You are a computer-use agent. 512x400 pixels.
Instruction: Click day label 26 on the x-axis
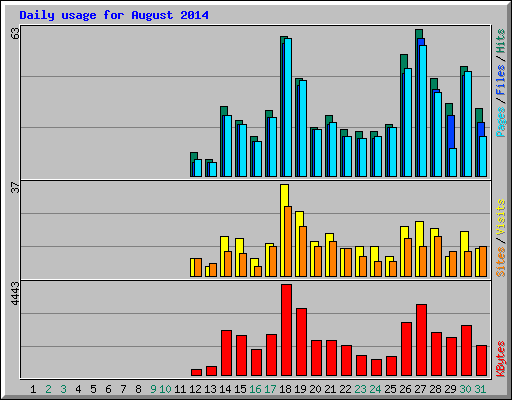click(x=405, y=389)
